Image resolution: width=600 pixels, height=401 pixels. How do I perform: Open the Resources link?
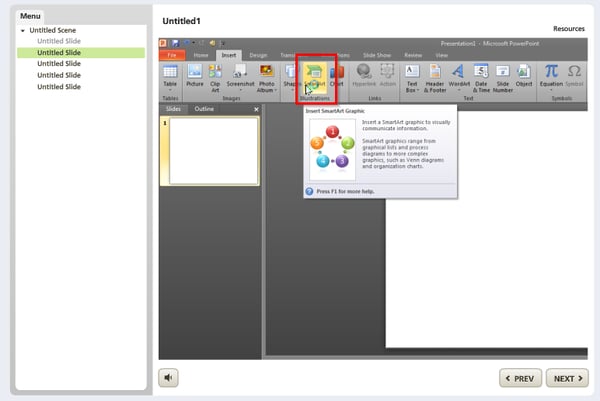coord(569,29)
